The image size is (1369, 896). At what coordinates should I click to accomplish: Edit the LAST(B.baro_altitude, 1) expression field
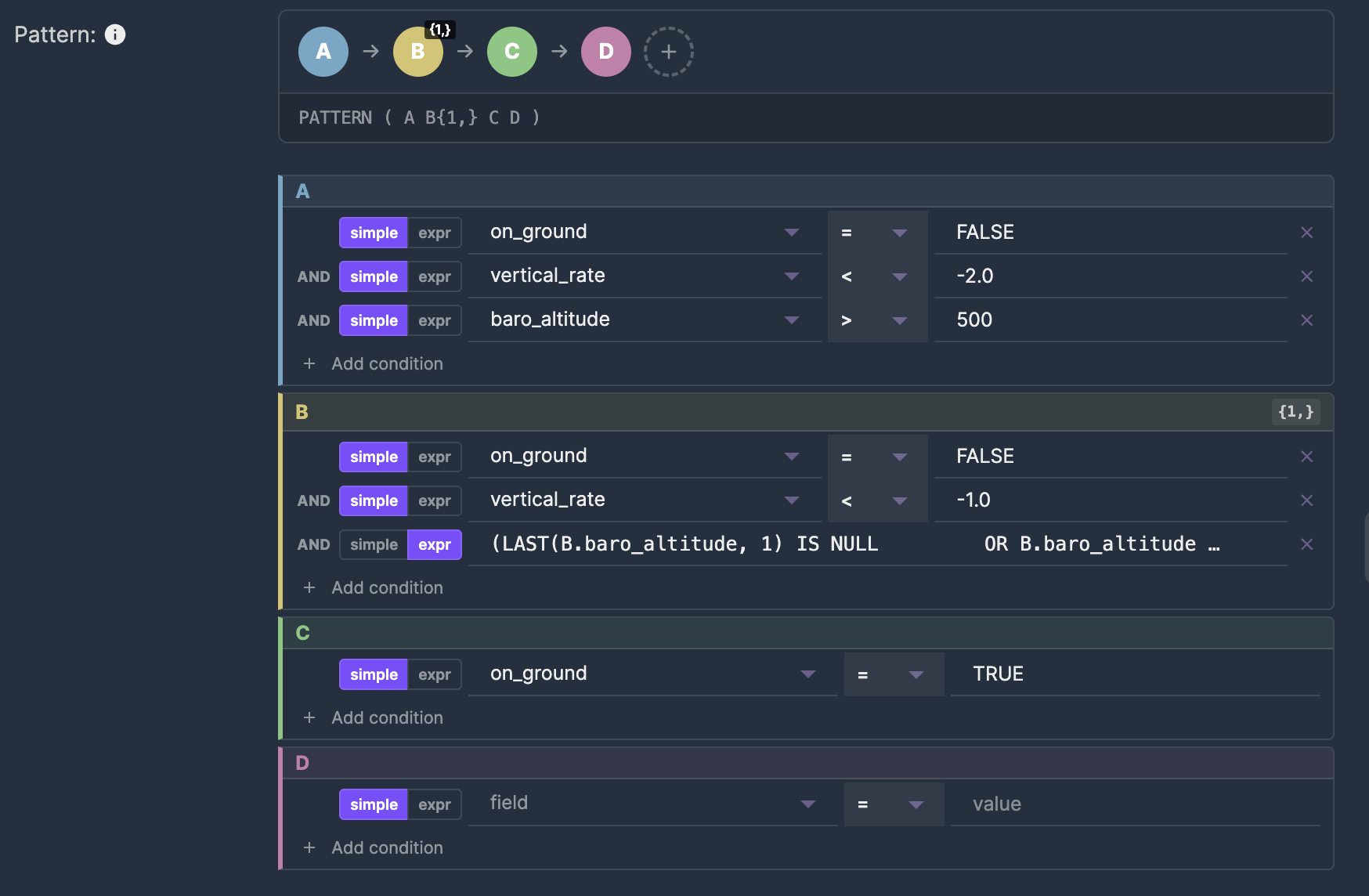point(878,544)
